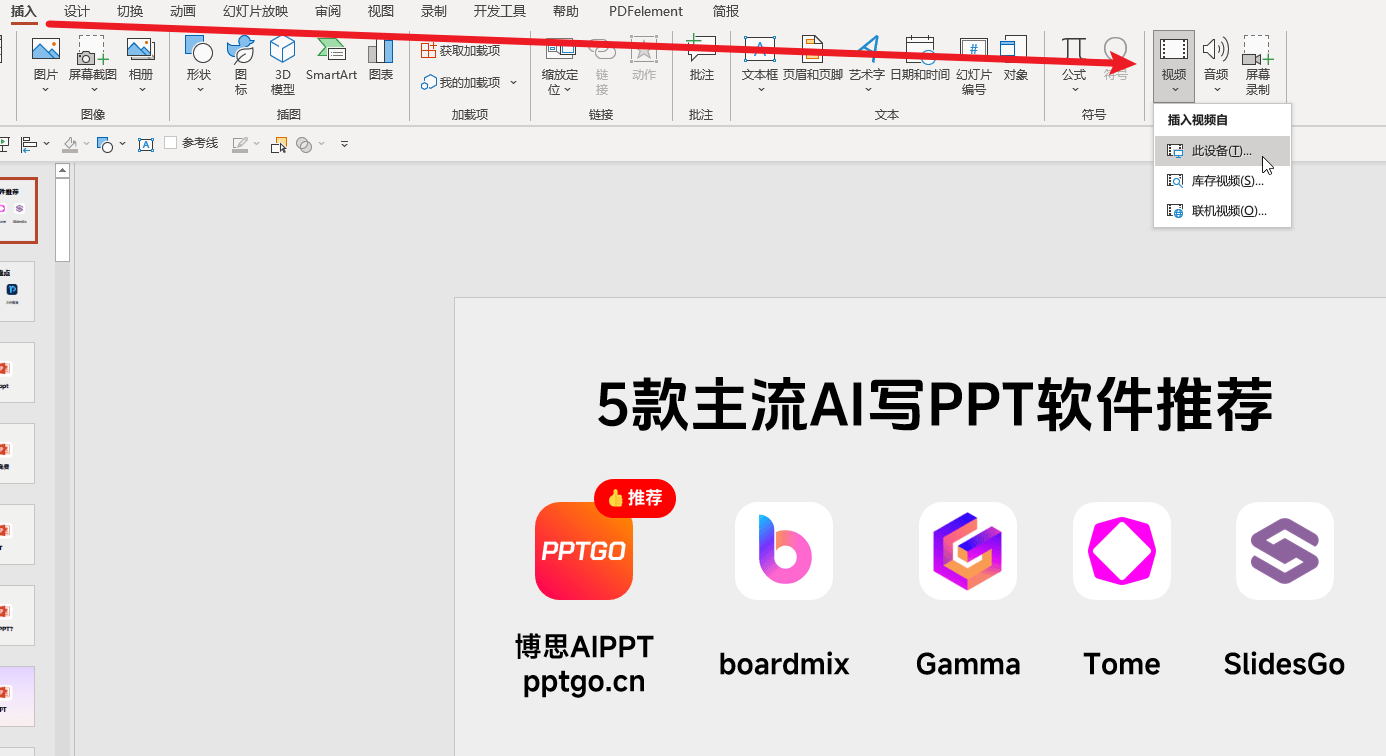Expand the 相册 dropdown arrow
1386x756 pixels.
[141, 90]
